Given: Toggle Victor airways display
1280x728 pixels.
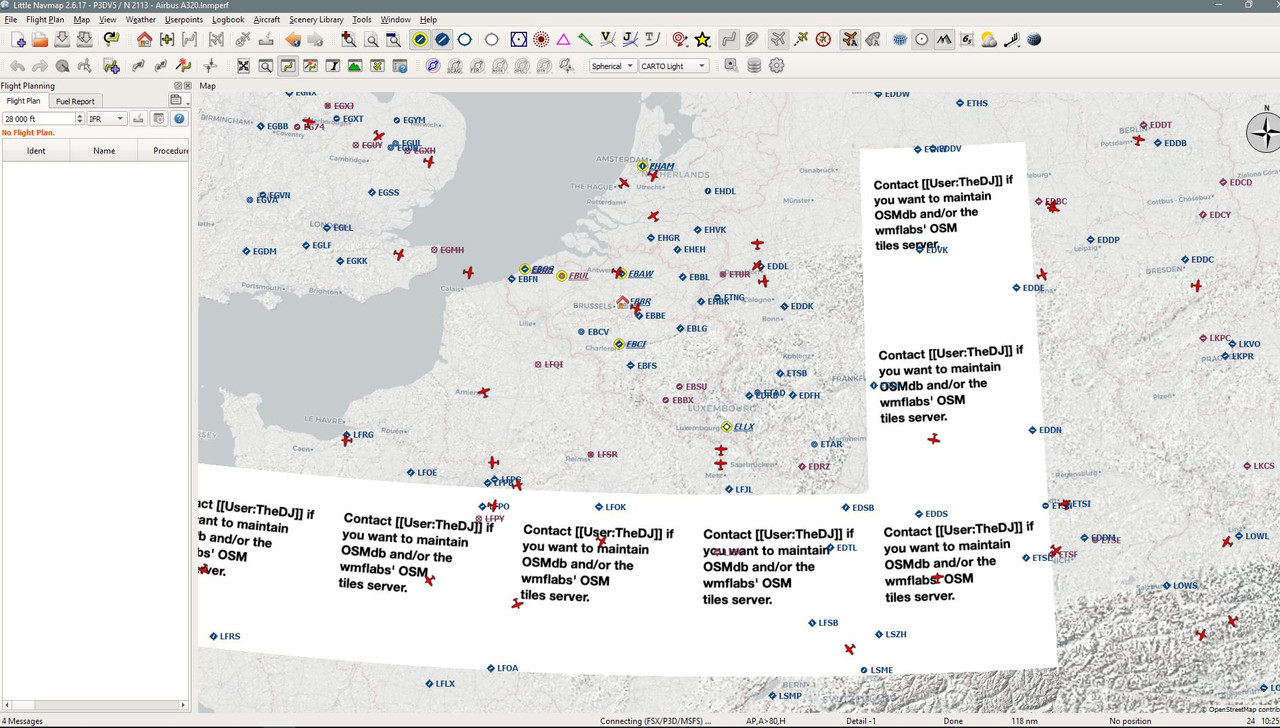Looking at the screenshot, I should pos(608,40).
